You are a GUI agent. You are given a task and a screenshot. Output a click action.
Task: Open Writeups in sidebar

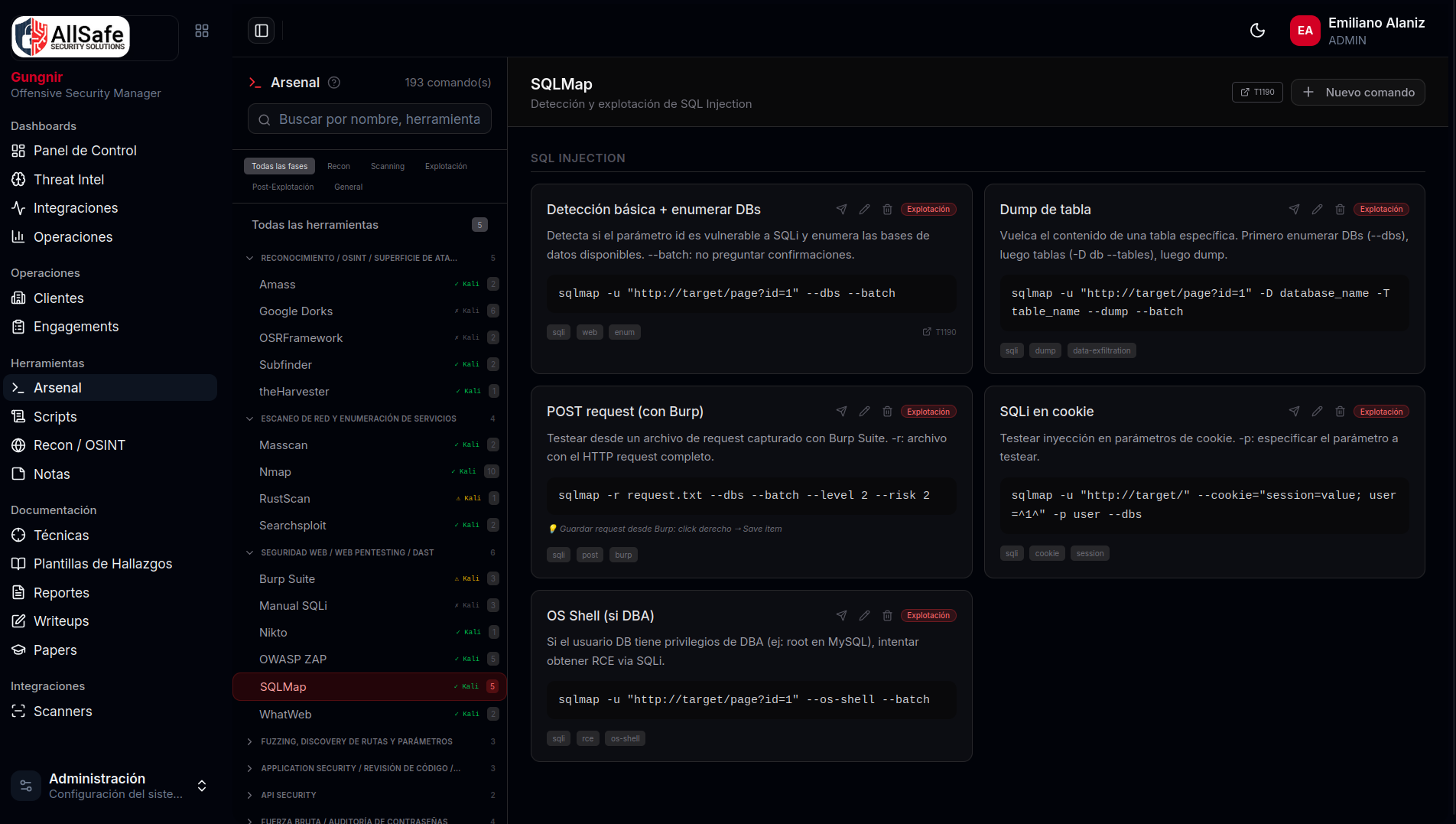(110, 621)
